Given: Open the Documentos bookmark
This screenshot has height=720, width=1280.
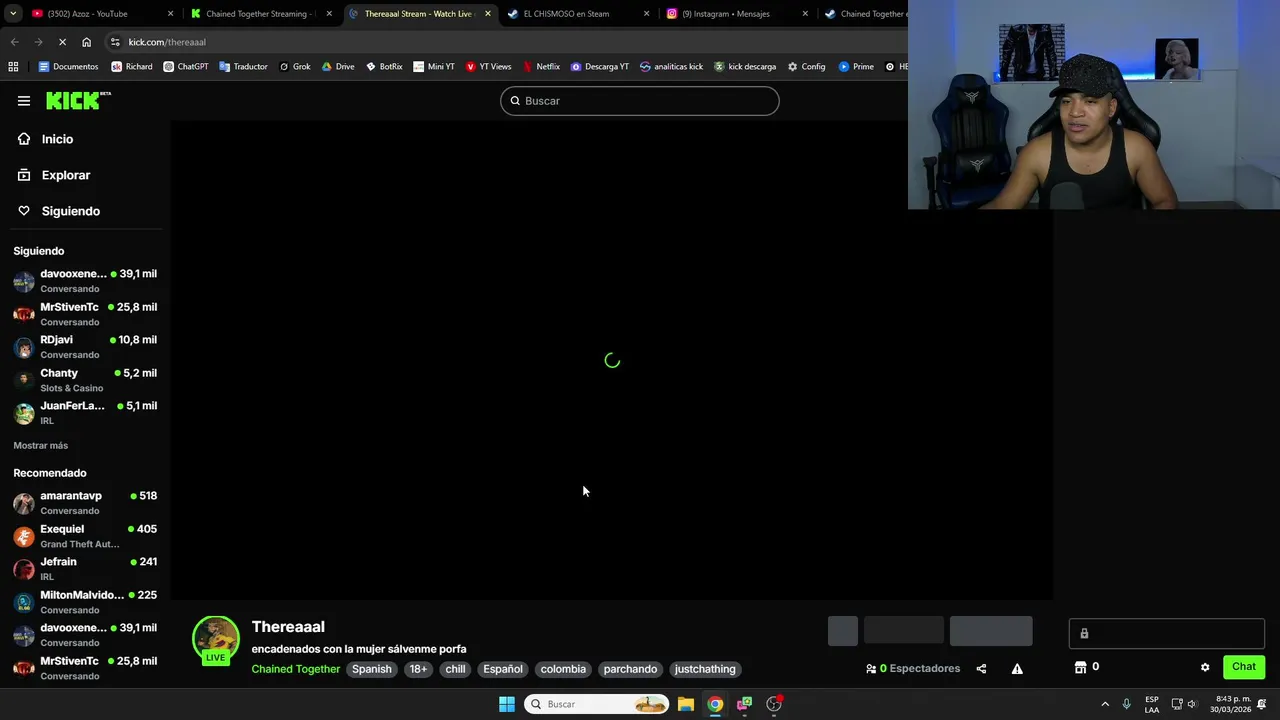Looking at the screenshot, I should (x=68, y=67).
